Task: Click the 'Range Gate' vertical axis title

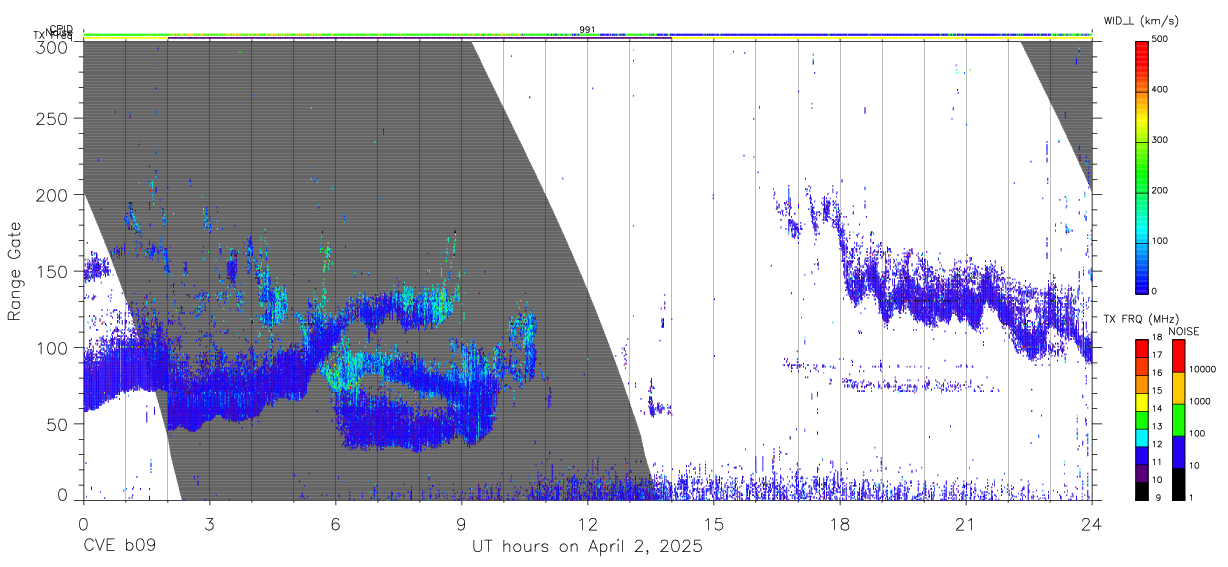Action: (x=15, y=272)
